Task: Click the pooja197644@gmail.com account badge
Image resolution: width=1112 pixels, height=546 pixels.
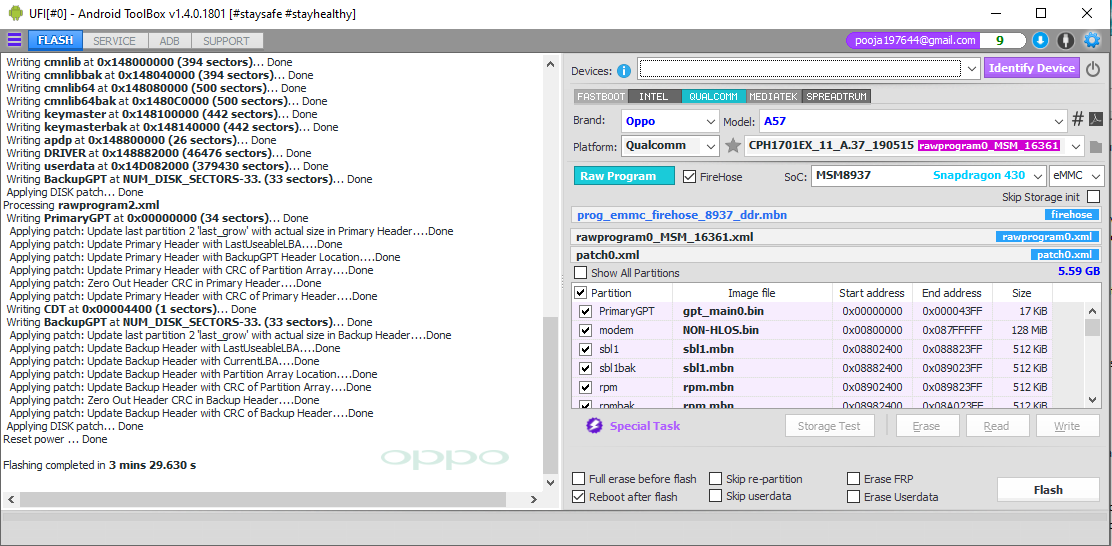Action: tap(914, 40)
